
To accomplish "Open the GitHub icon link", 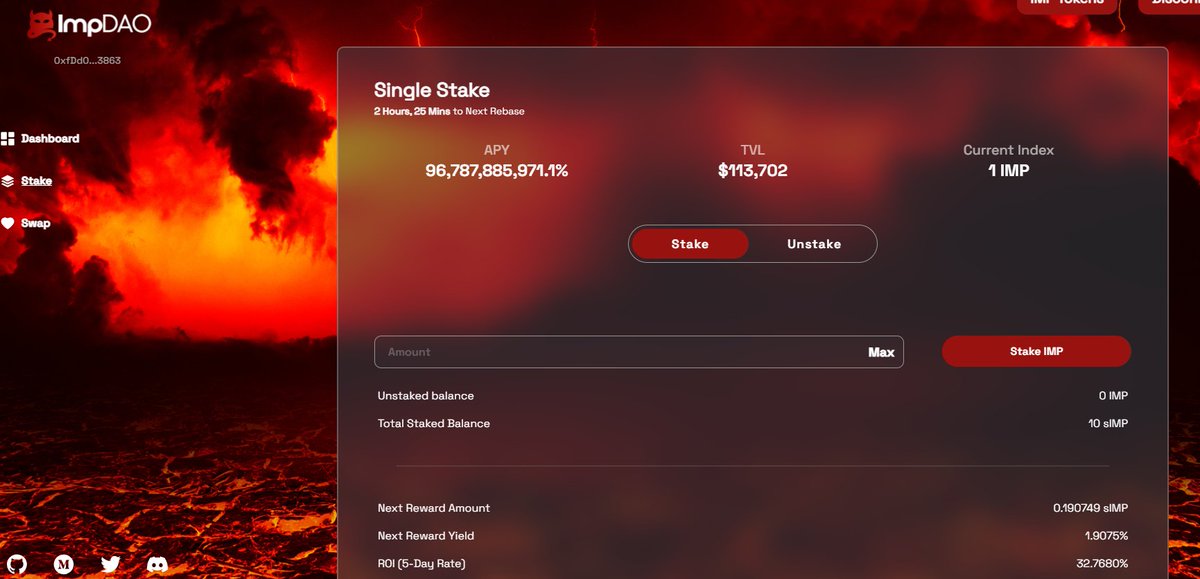I will point(17,564).
